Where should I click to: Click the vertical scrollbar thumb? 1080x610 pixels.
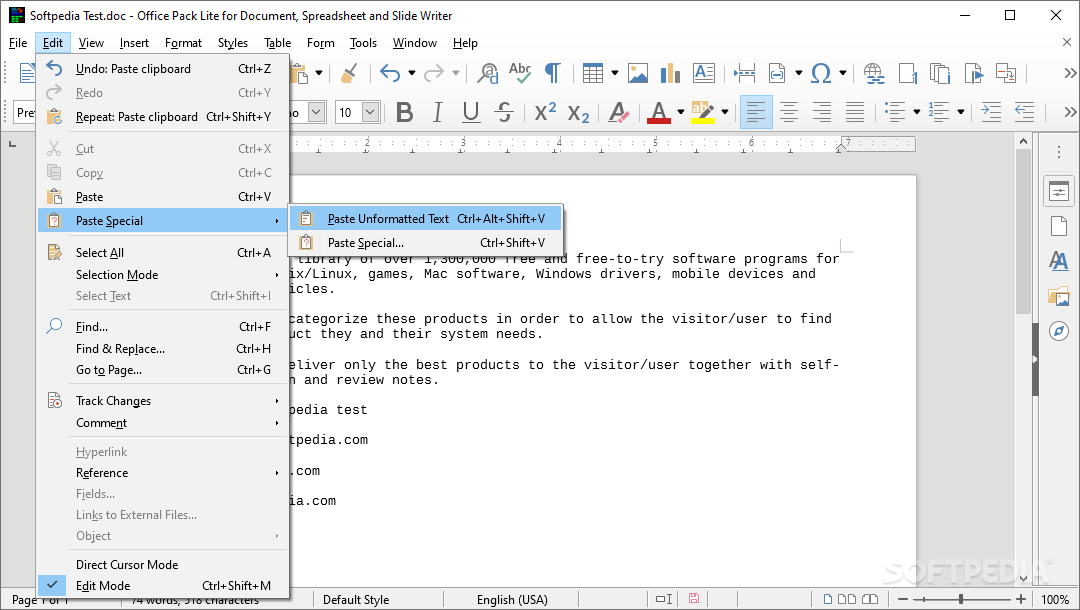1023,233
